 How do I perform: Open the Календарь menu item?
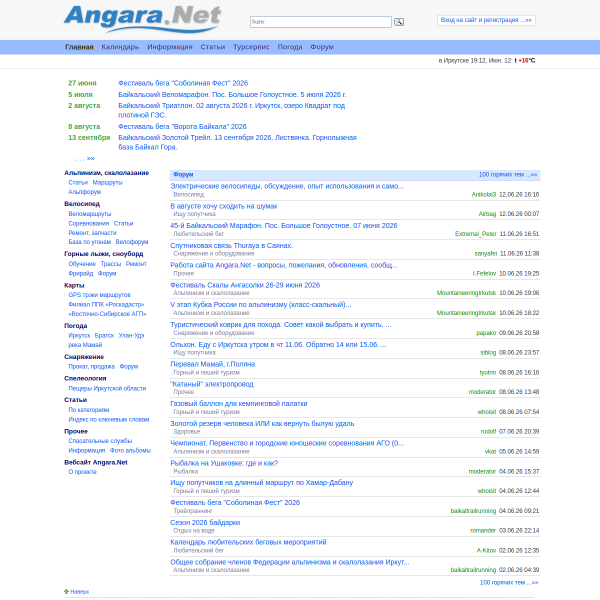coord(120,47)
